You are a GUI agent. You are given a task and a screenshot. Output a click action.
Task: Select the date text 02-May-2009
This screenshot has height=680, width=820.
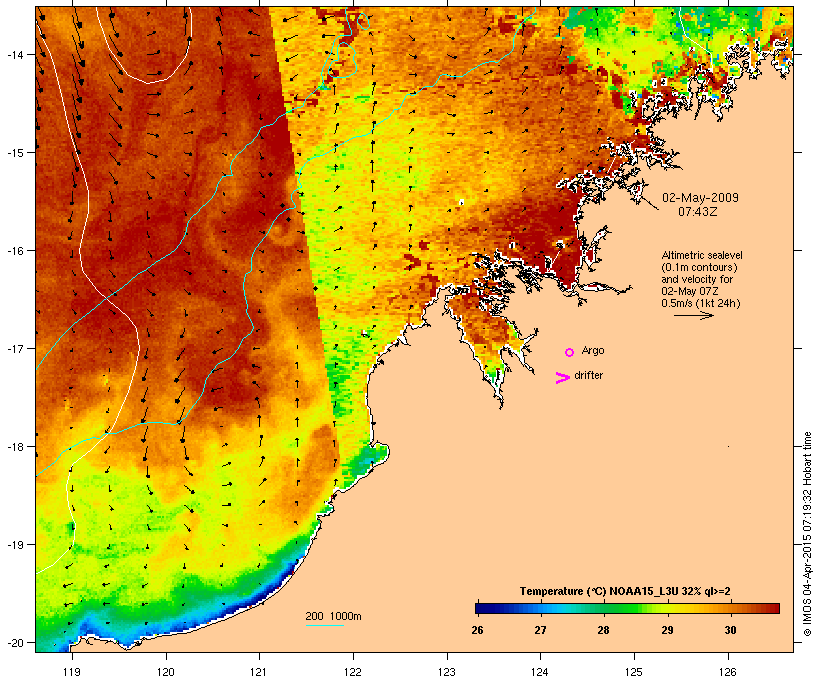pos(700,198)
